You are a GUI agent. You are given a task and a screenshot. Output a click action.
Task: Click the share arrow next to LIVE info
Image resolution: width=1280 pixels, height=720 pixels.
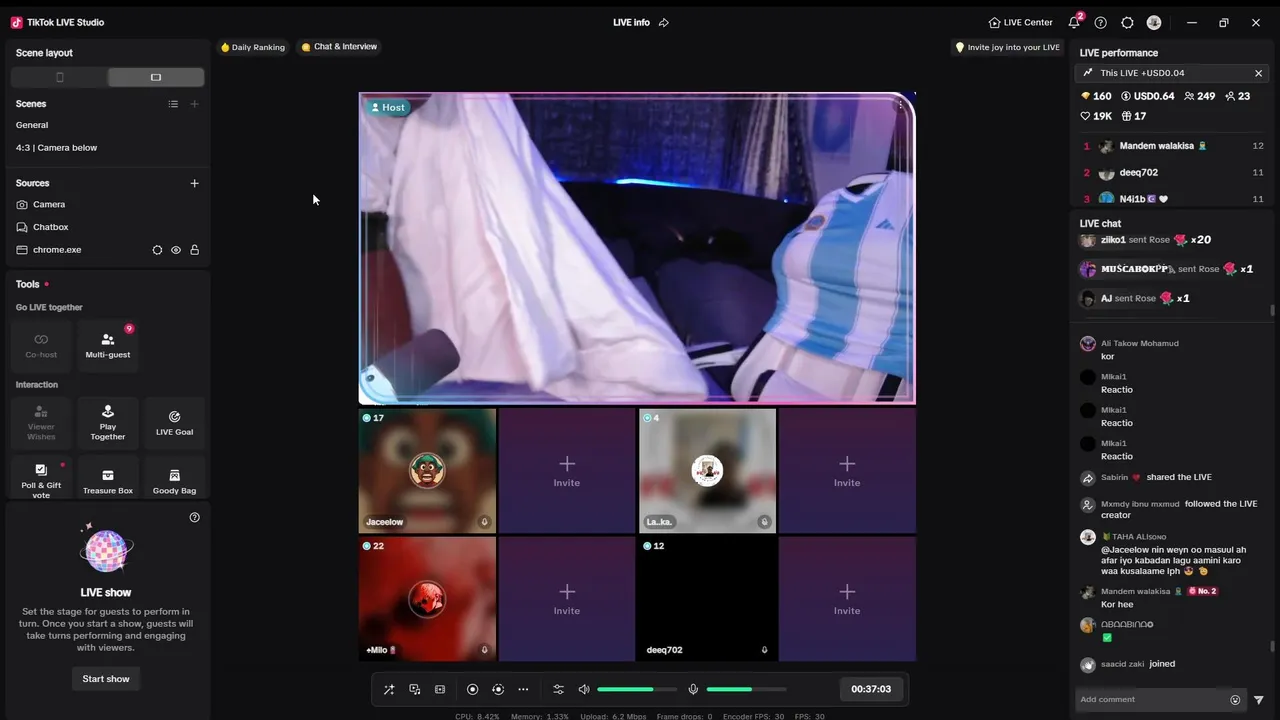pos(664,22)
